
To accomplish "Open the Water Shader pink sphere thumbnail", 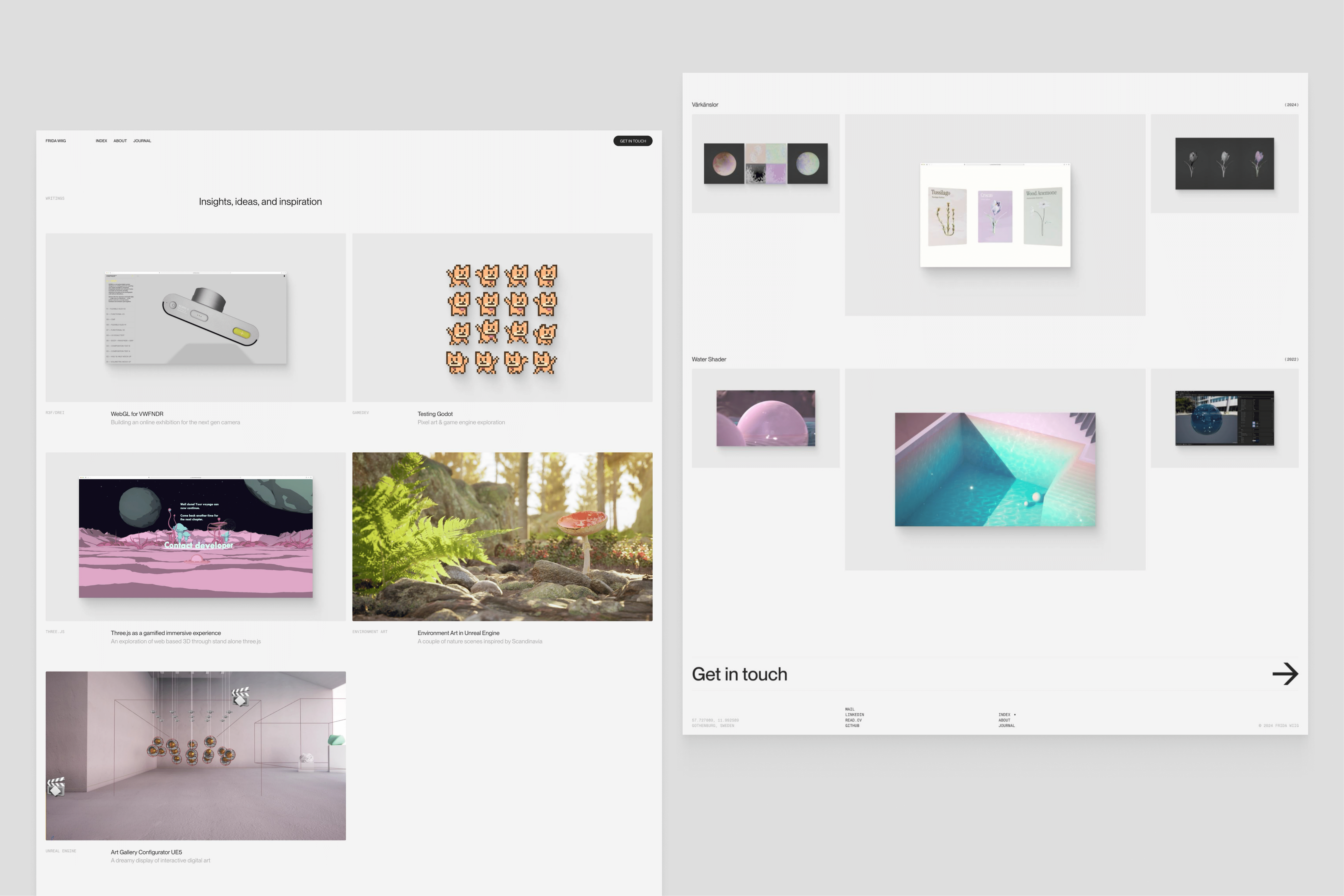I will tap(765, 418).
